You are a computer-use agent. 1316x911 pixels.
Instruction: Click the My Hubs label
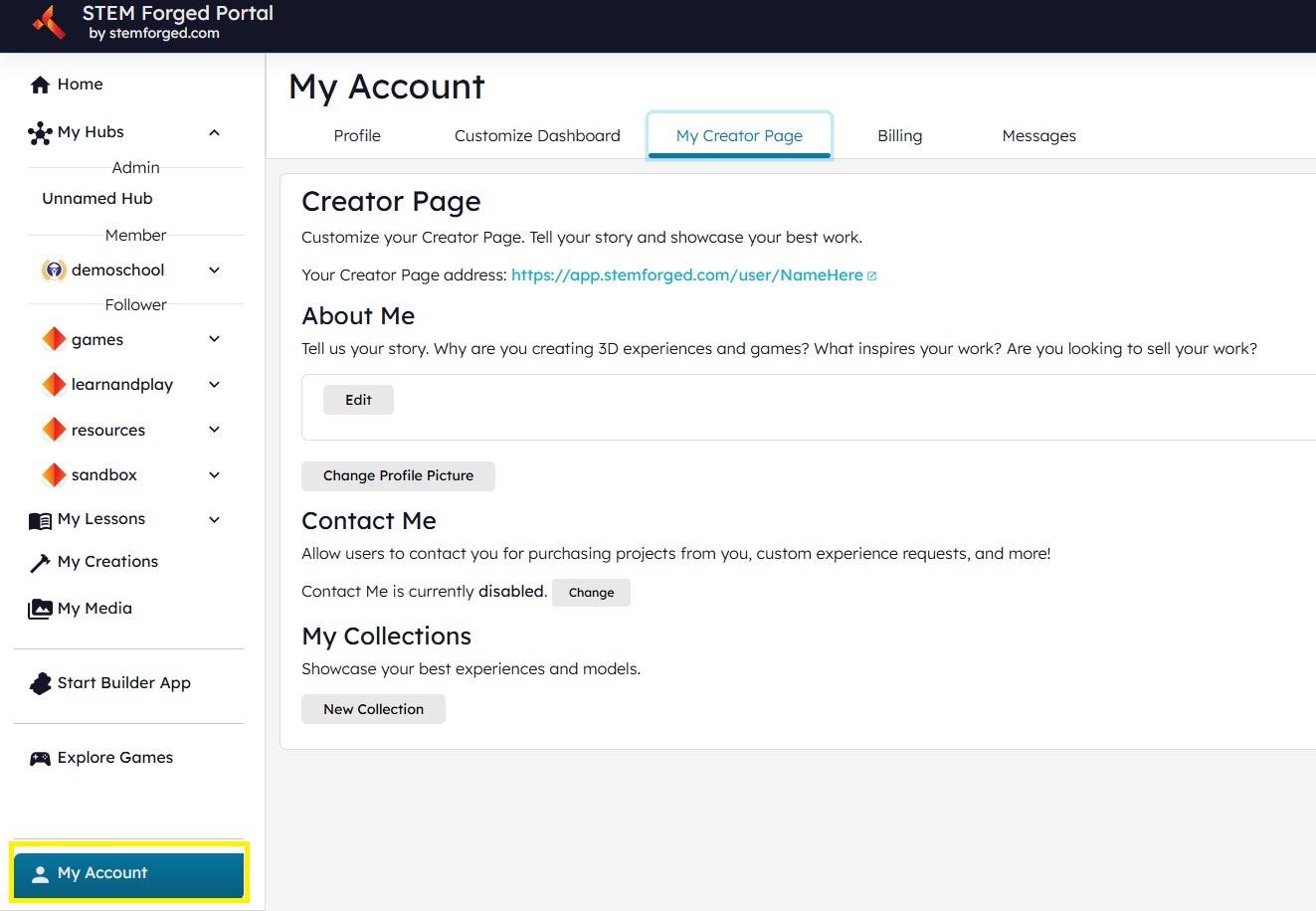point(91,132)
